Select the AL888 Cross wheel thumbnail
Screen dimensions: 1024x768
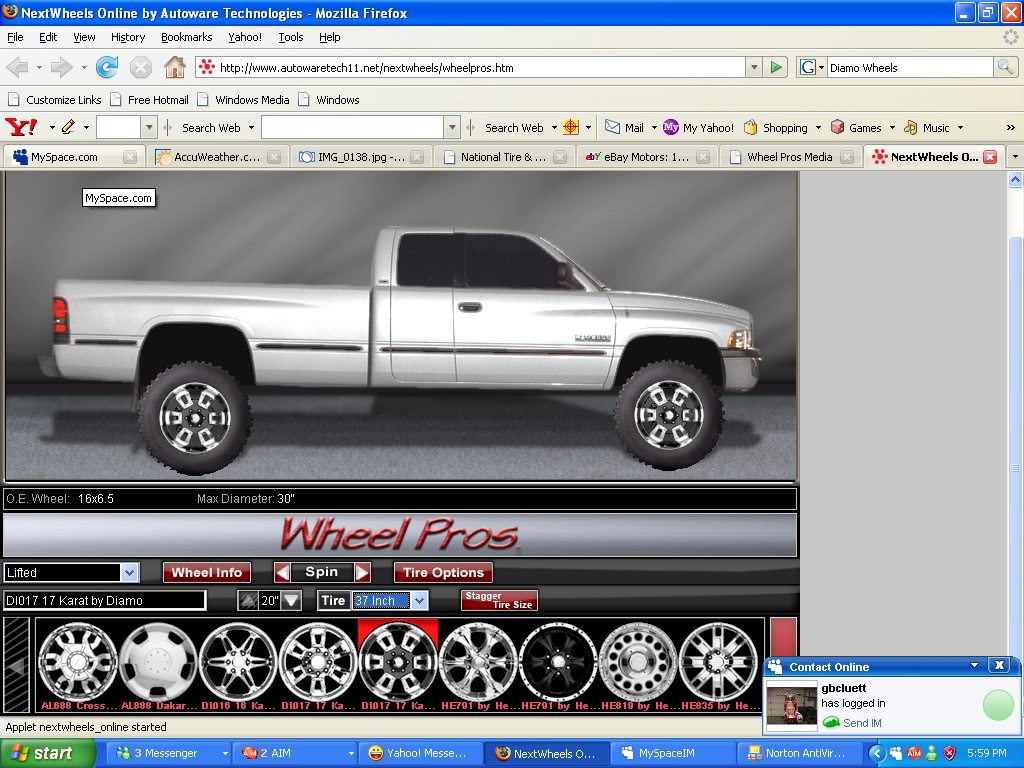78,662
